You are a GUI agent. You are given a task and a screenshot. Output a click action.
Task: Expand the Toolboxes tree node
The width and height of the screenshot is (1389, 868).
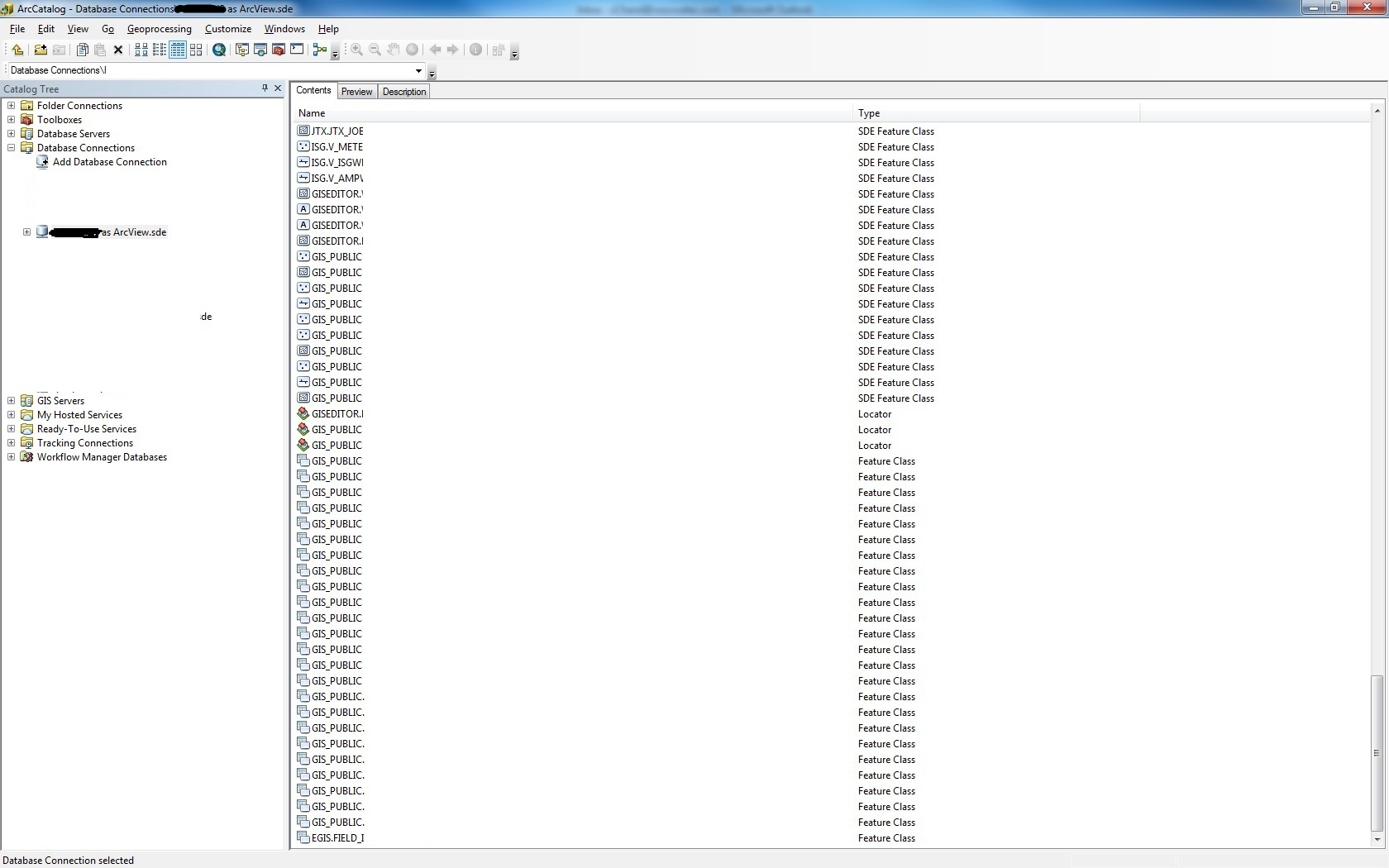point(12,120)
